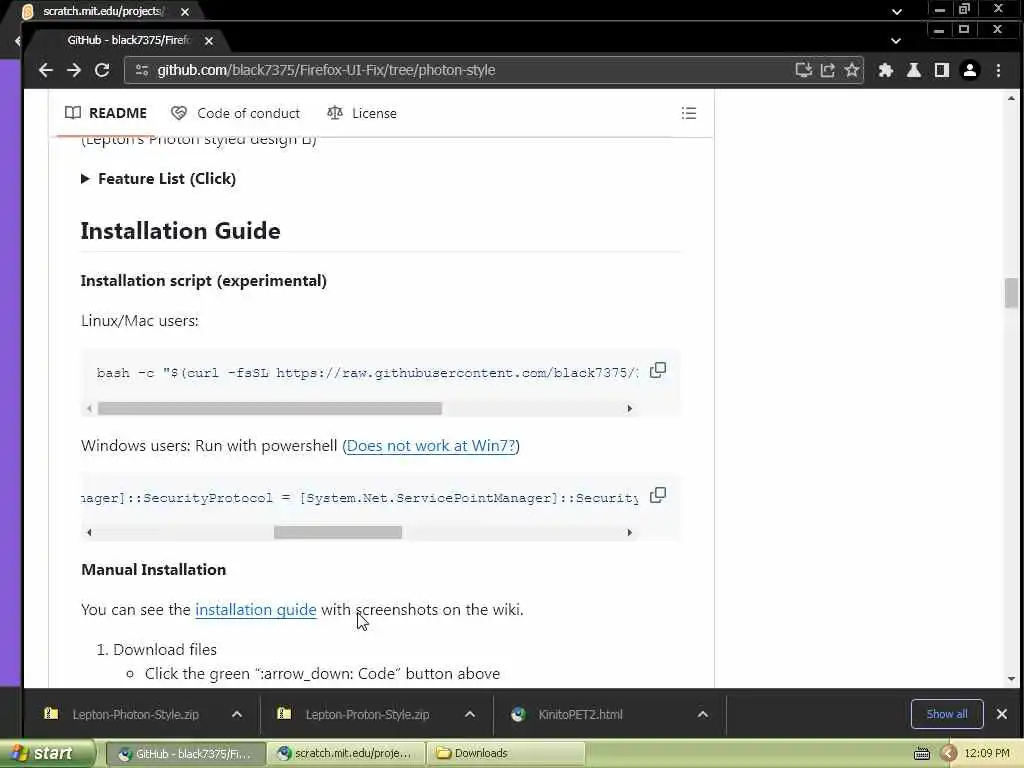
Task: Open options for Lepton-Photon-Style.zip download
Action: pos(237,714)
